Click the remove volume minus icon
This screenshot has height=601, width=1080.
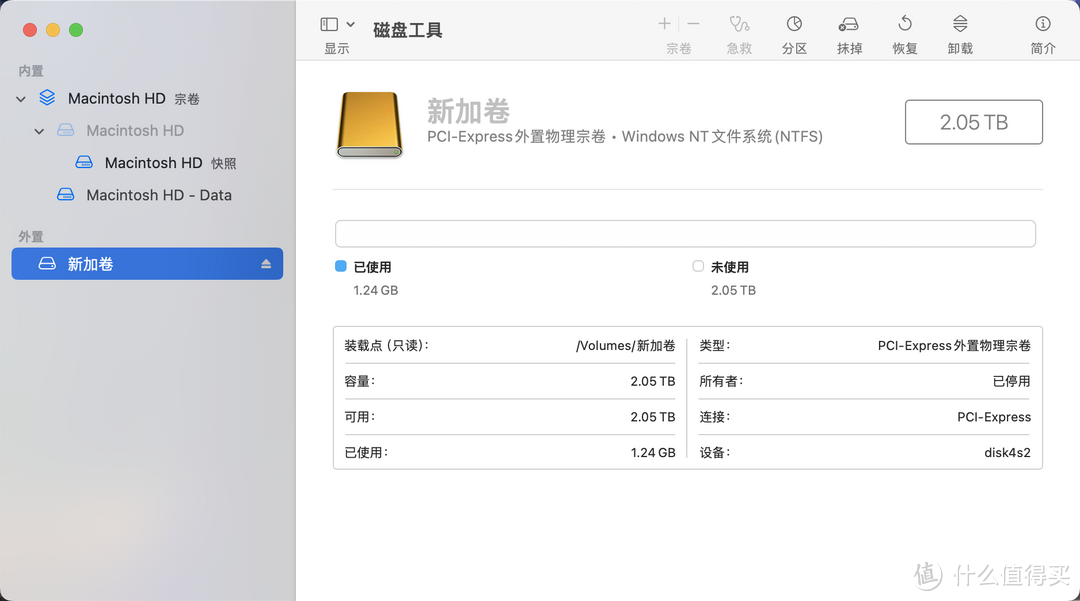pyautogui.click(x=694, y=24)
